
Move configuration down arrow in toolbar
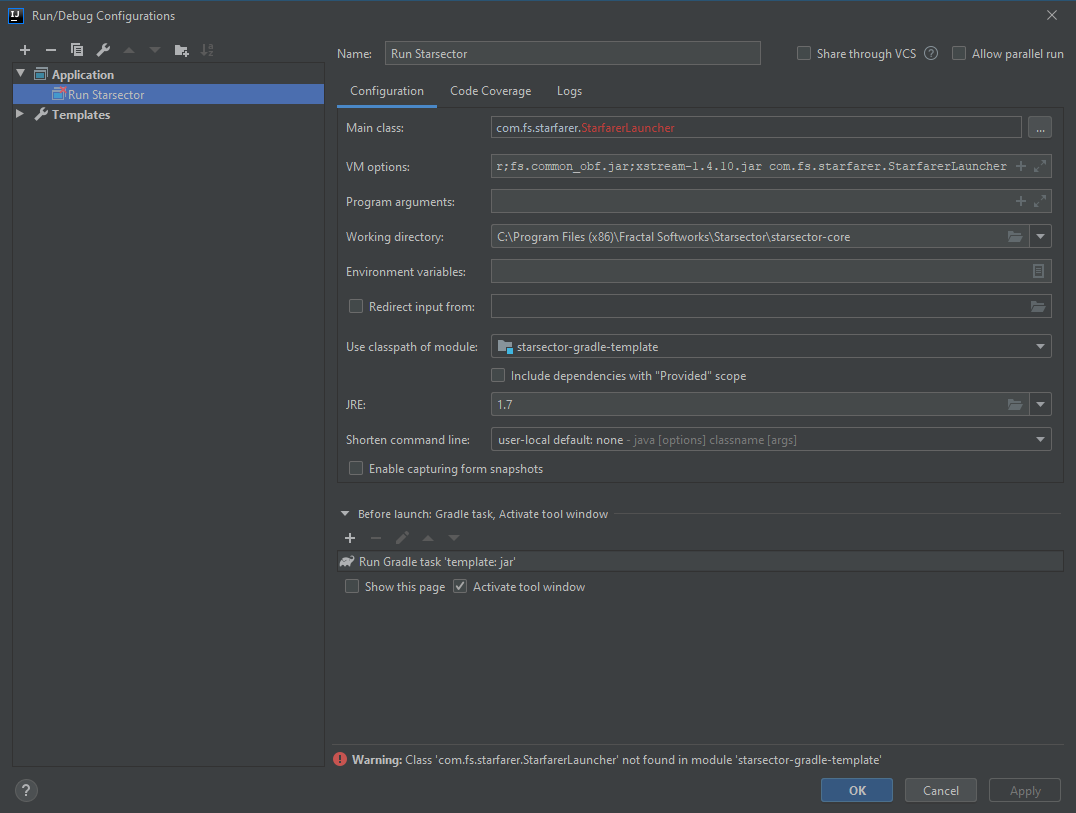coord(155,50)
